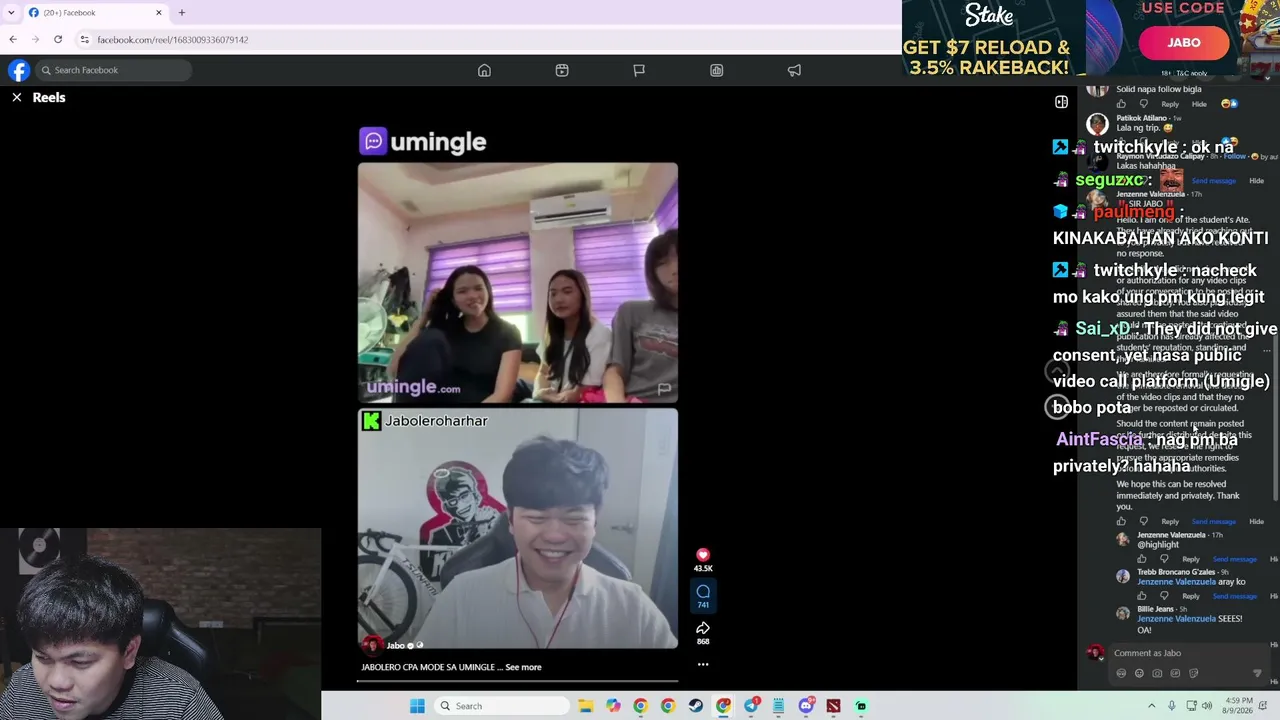Image resolution: width=1280 pixels, height=720 pixels.
Task: Add a GIF to the comment
Action: point(1175,673)
